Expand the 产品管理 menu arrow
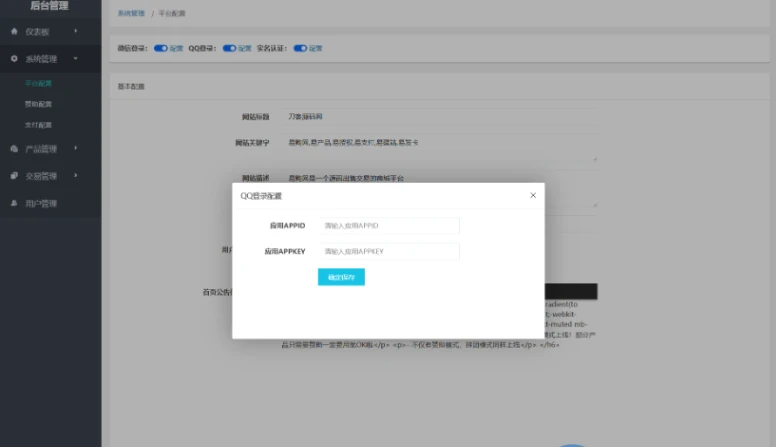Viewport: 776px width, 447px height. point(76,148)
